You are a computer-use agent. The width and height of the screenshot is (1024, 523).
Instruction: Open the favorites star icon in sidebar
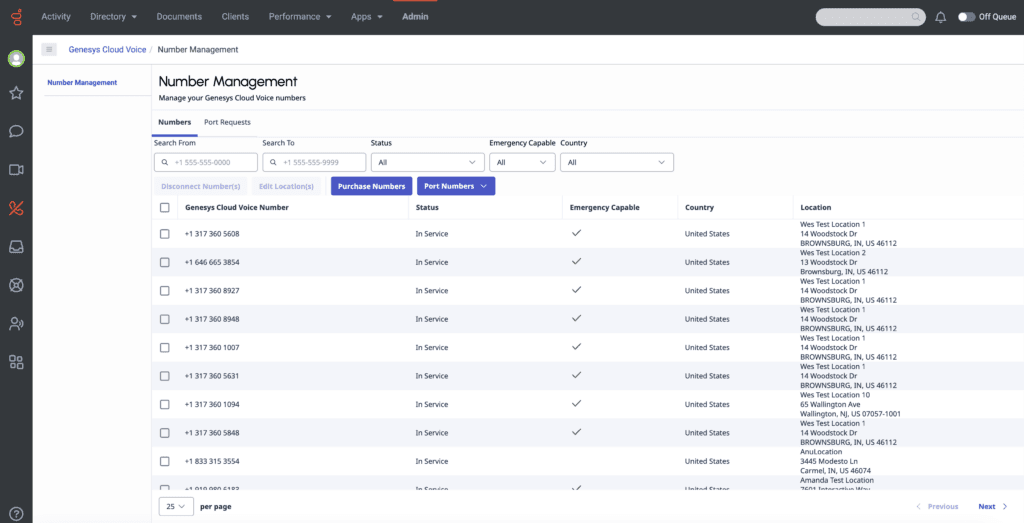coord(16,93)
